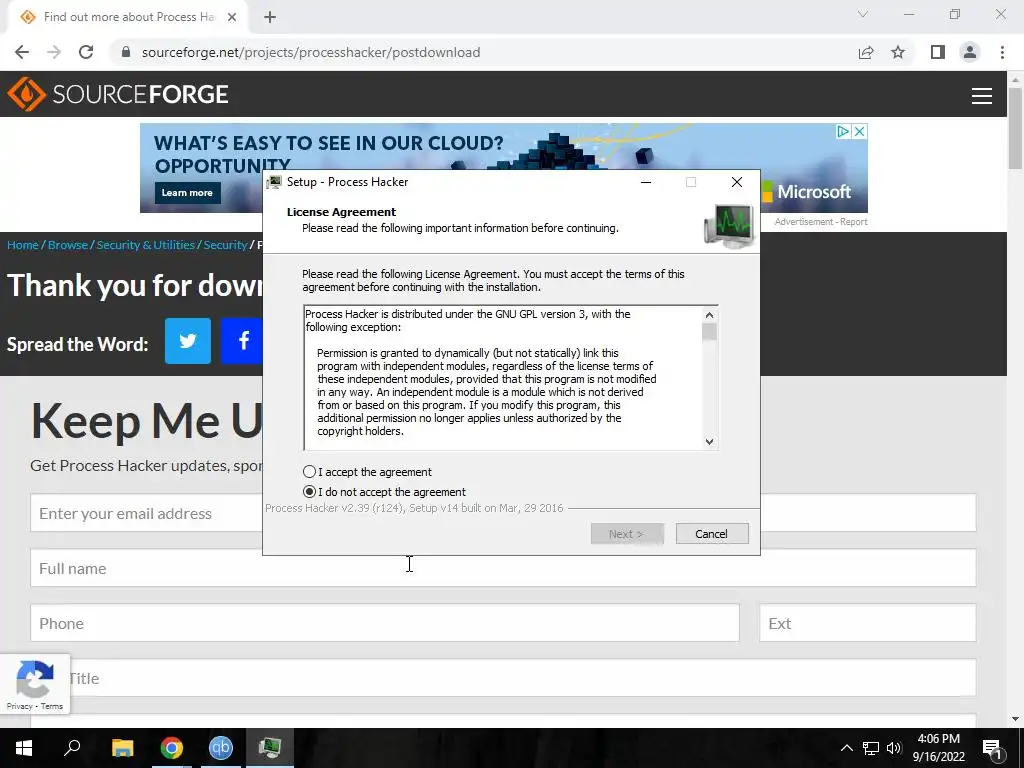Switch to Process Hacker setup taskbar item
1024x768 pixels.
270,748
